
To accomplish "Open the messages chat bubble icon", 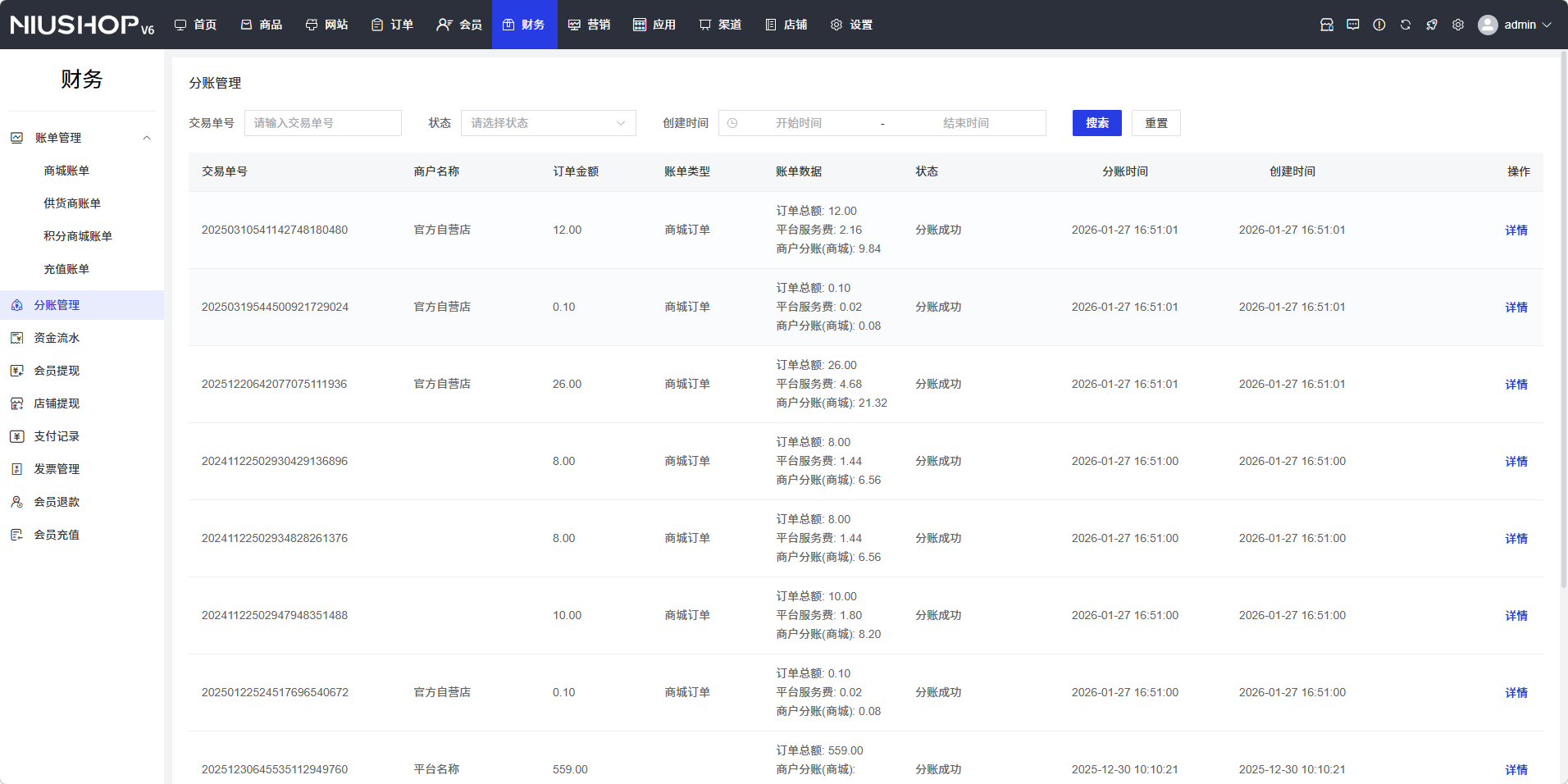I will click(x=1352, y=25).
